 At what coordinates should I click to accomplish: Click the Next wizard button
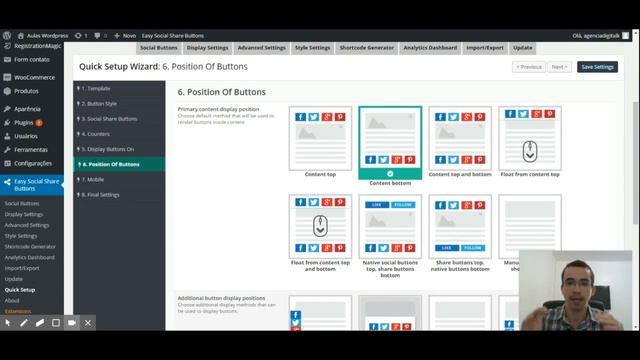559,67
